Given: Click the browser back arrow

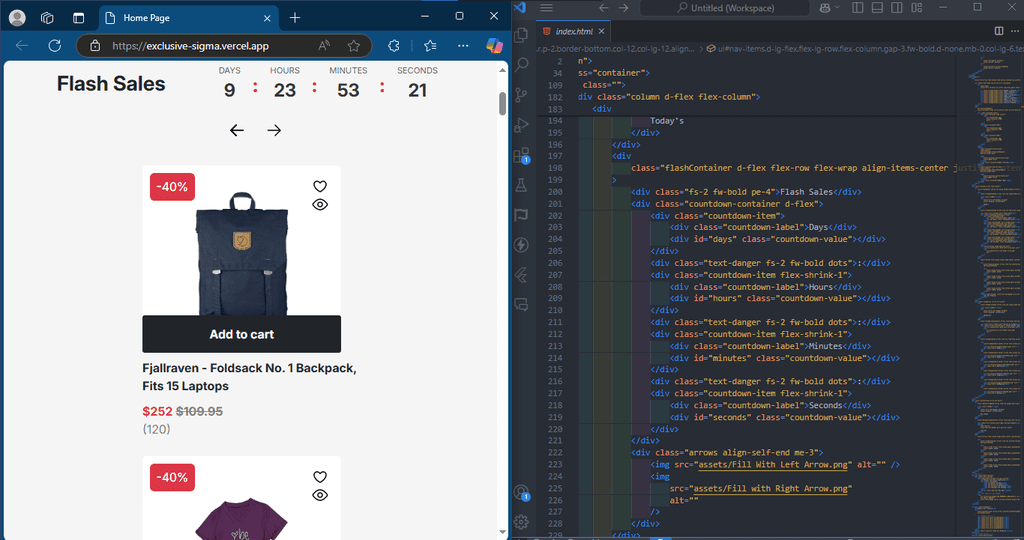Looking at the screenshot, I should (x=22, y=46).
